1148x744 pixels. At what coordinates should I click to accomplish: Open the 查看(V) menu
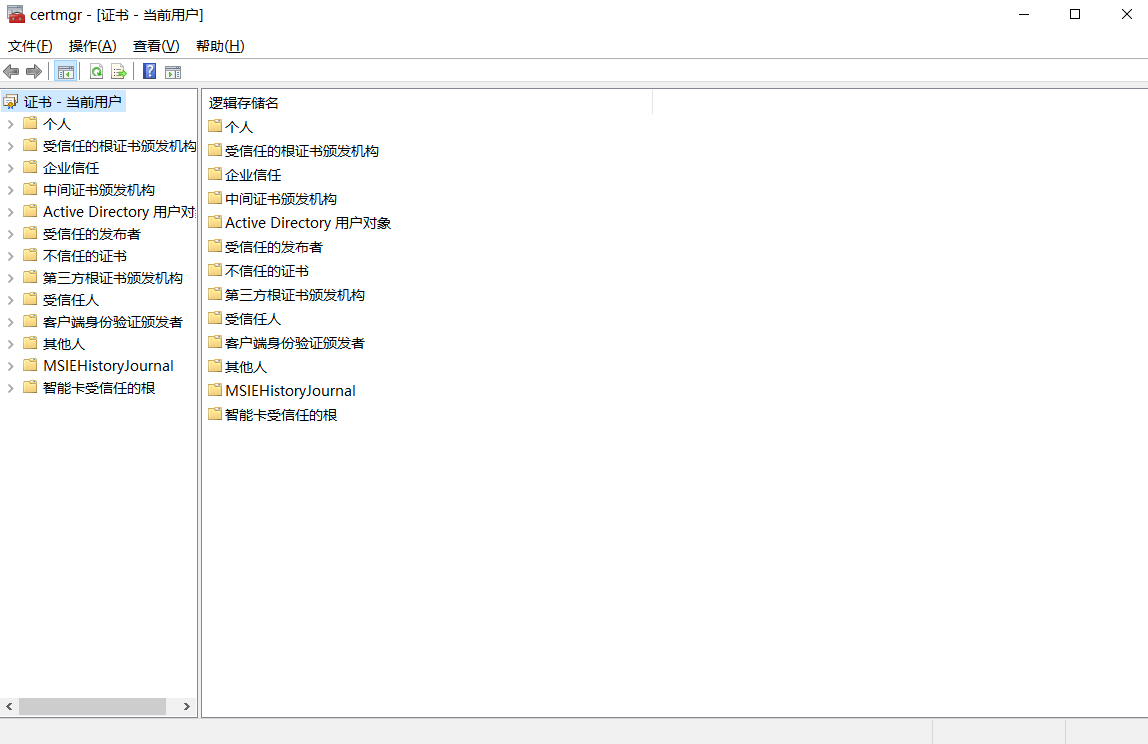point(156,46)
